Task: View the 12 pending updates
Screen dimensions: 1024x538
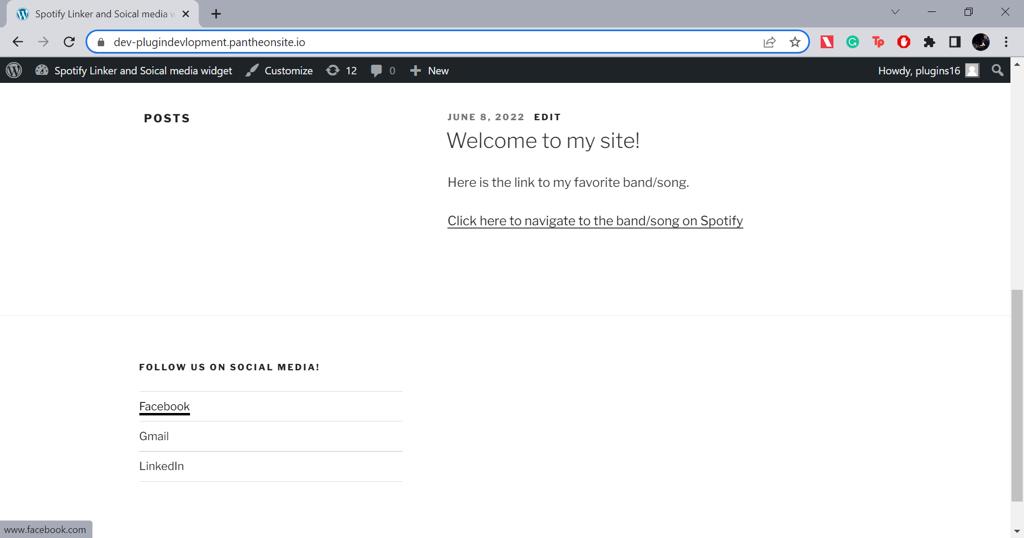Action: click(342, 70)
